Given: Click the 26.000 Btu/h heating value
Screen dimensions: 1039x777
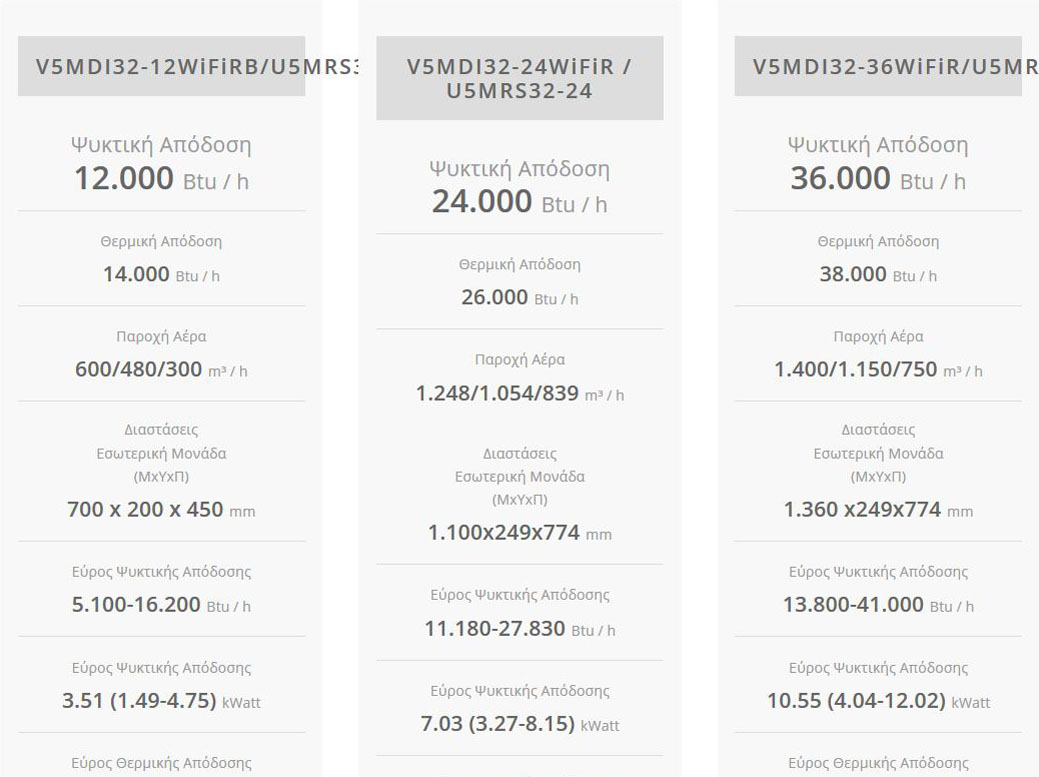Looking at the screenshot, I should coord(519,297).
